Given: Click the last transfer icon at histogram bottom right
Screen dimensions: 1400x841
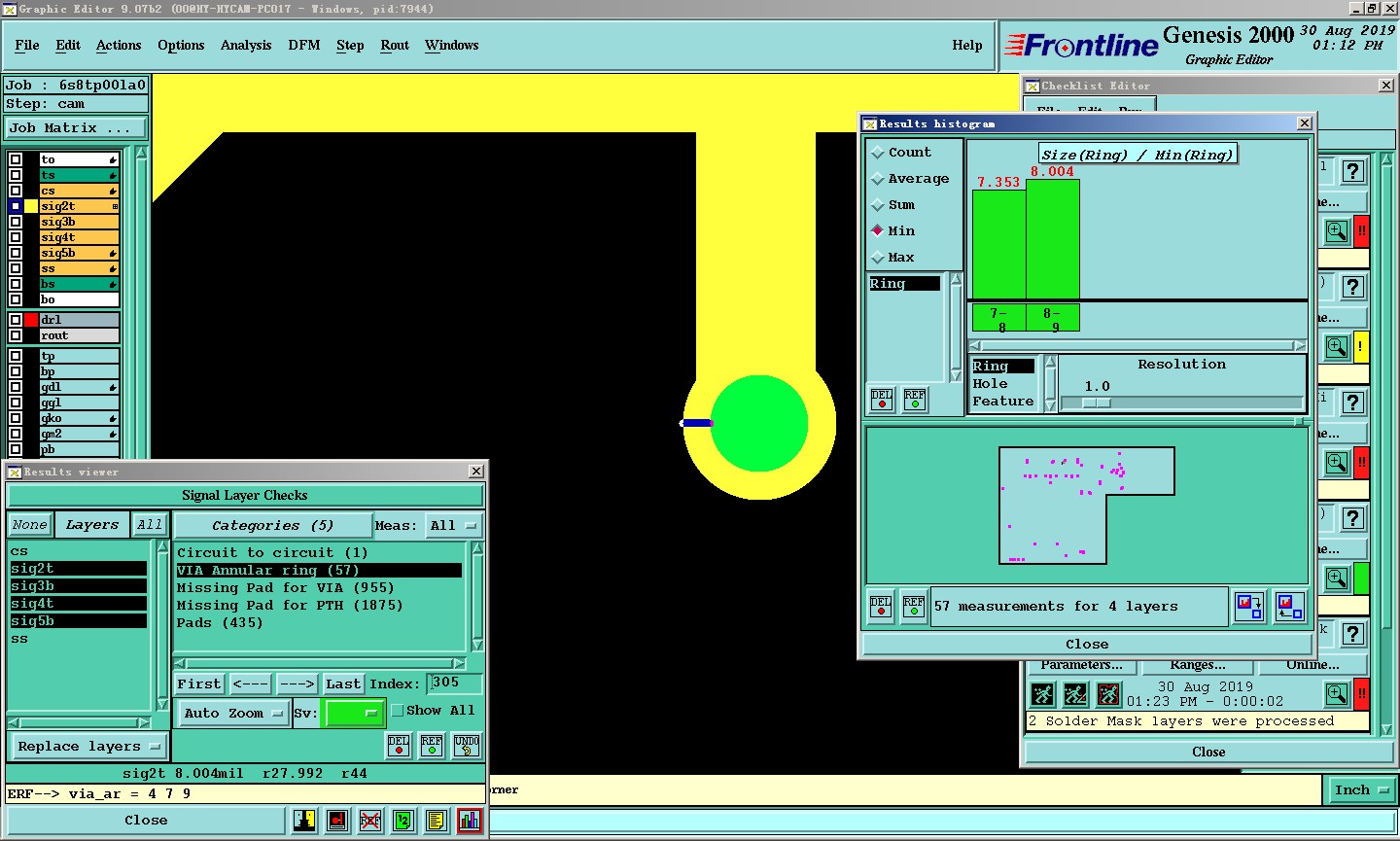Looking at the screenshot, I should [x=1289, y=607].
